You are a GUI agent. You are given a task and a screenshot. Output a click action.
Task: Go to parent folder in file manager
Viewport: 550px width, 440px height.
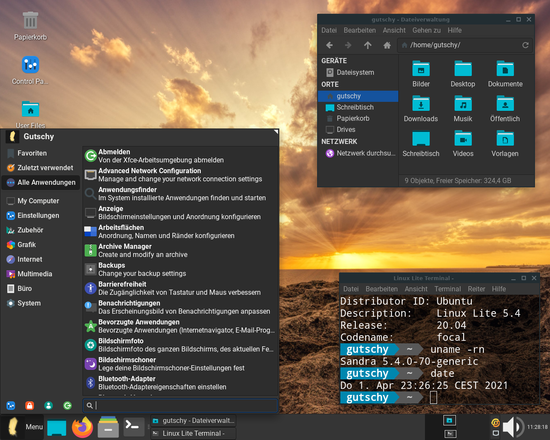tap(367, 45)
